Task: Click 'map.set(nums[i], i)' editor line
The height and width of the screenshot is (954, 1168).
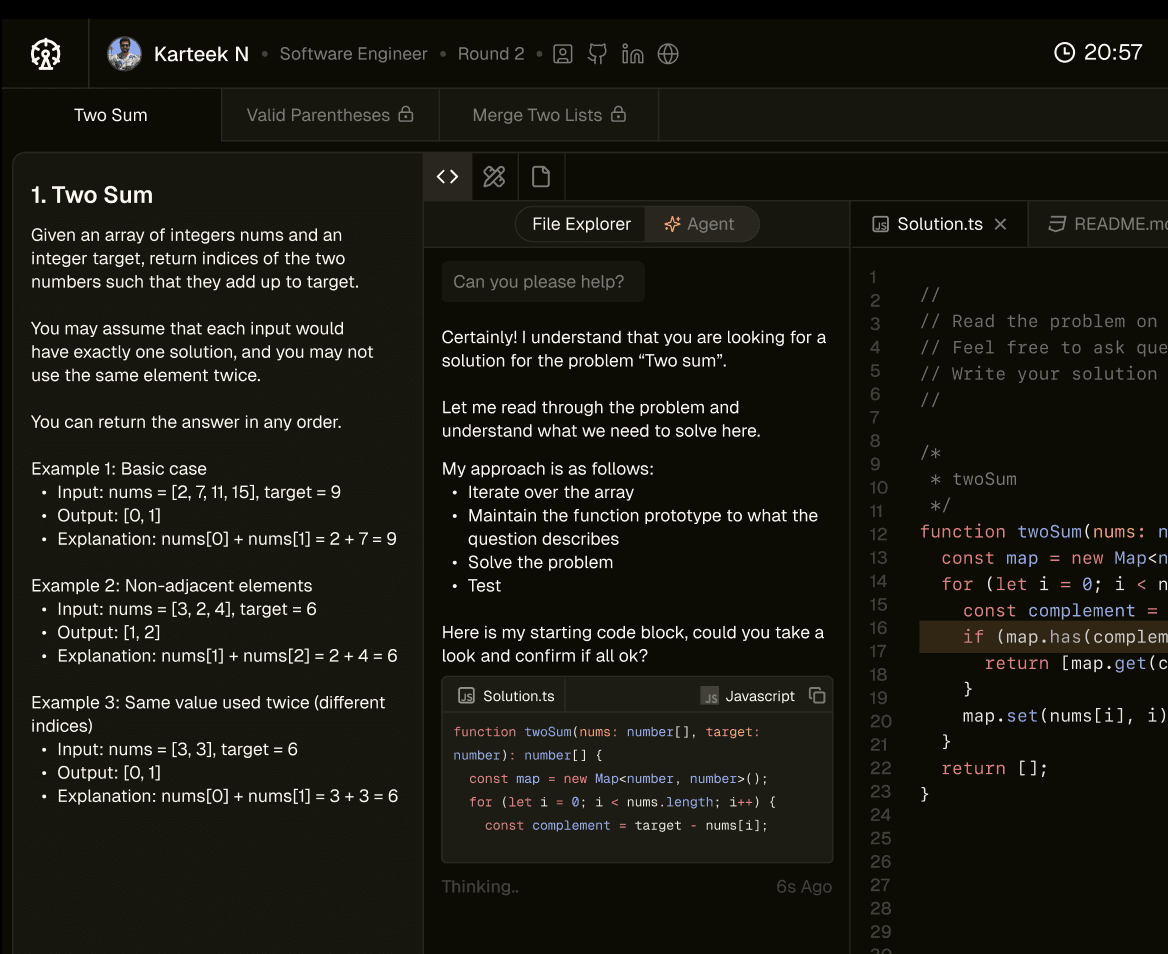Action: pyautogui.click(x=1064, y=716)
